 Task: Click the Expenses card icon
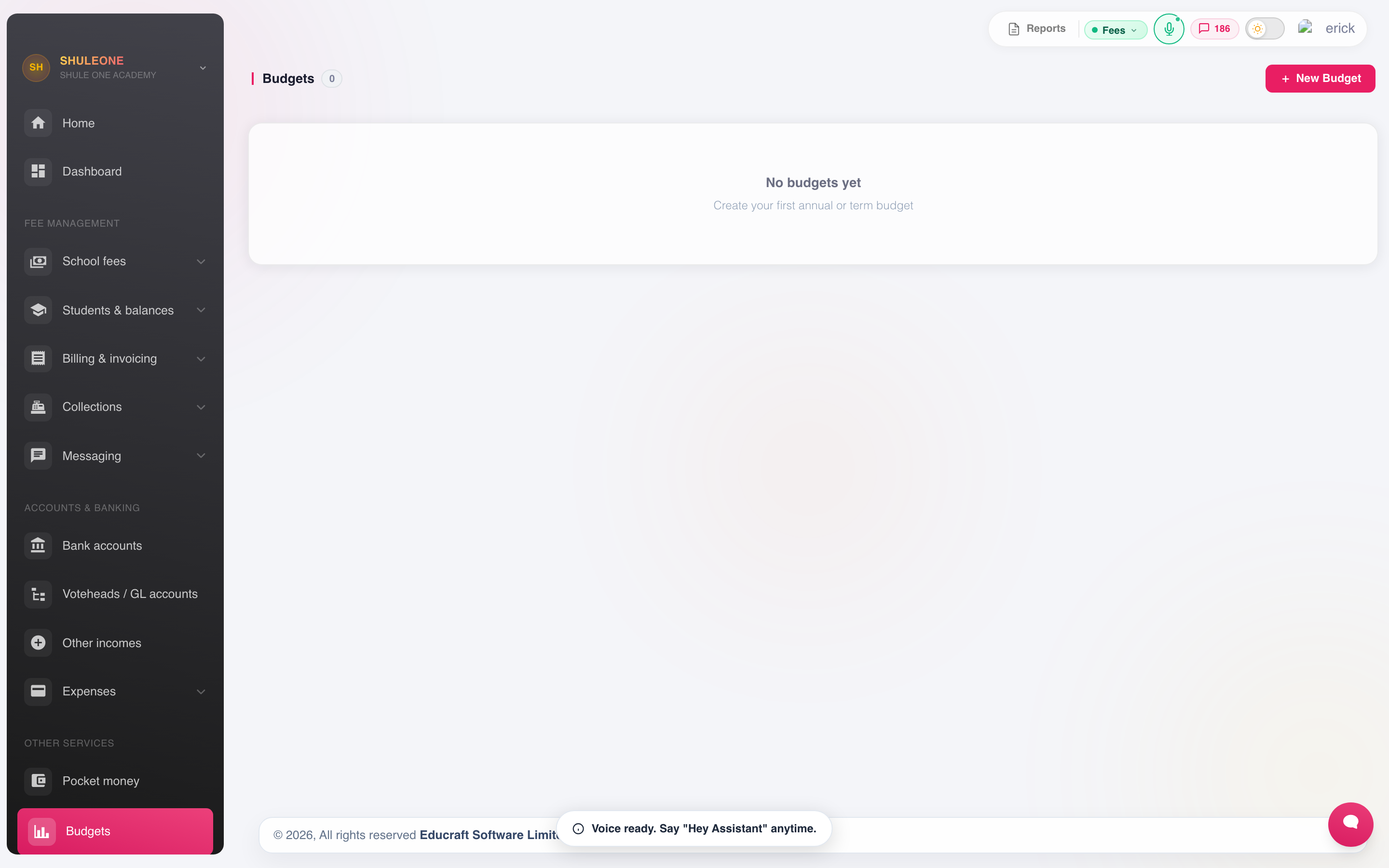click(x=38, y=691)
